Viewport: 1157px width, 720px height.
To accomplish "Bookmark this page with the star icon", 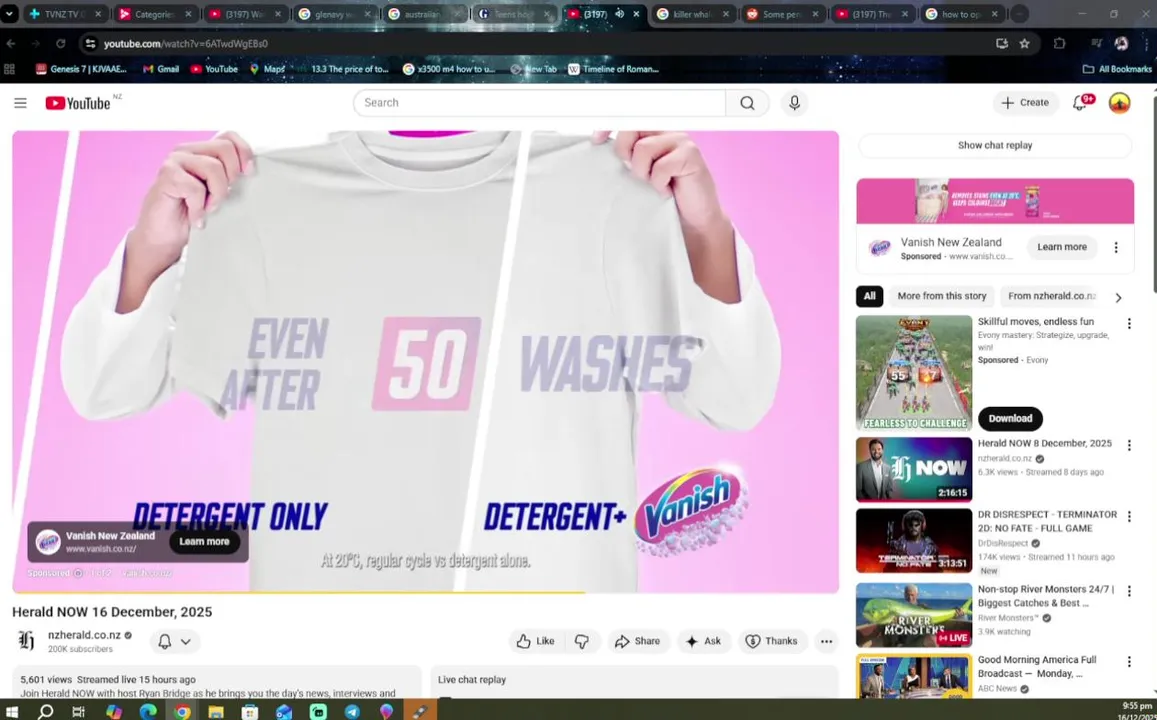I will [1024, 44].
